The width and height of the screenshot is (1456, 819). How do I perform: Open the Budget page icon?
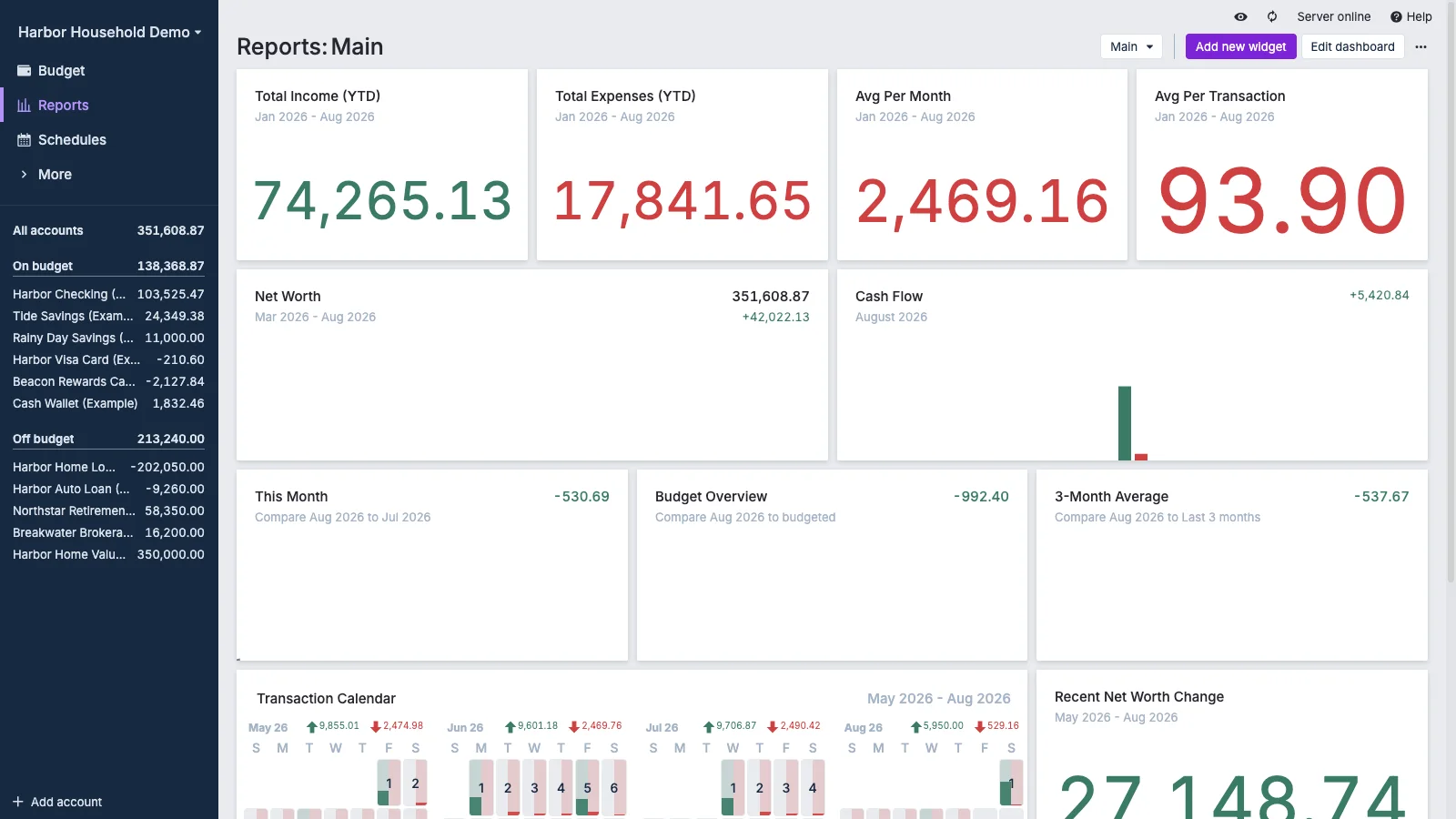tap(24, 70)
